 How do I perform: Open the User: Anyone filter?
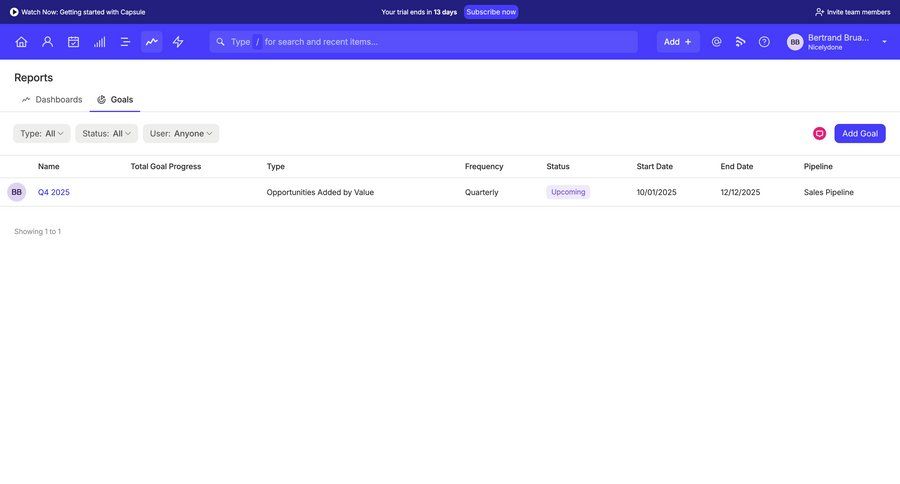click(x=181, y=134)
